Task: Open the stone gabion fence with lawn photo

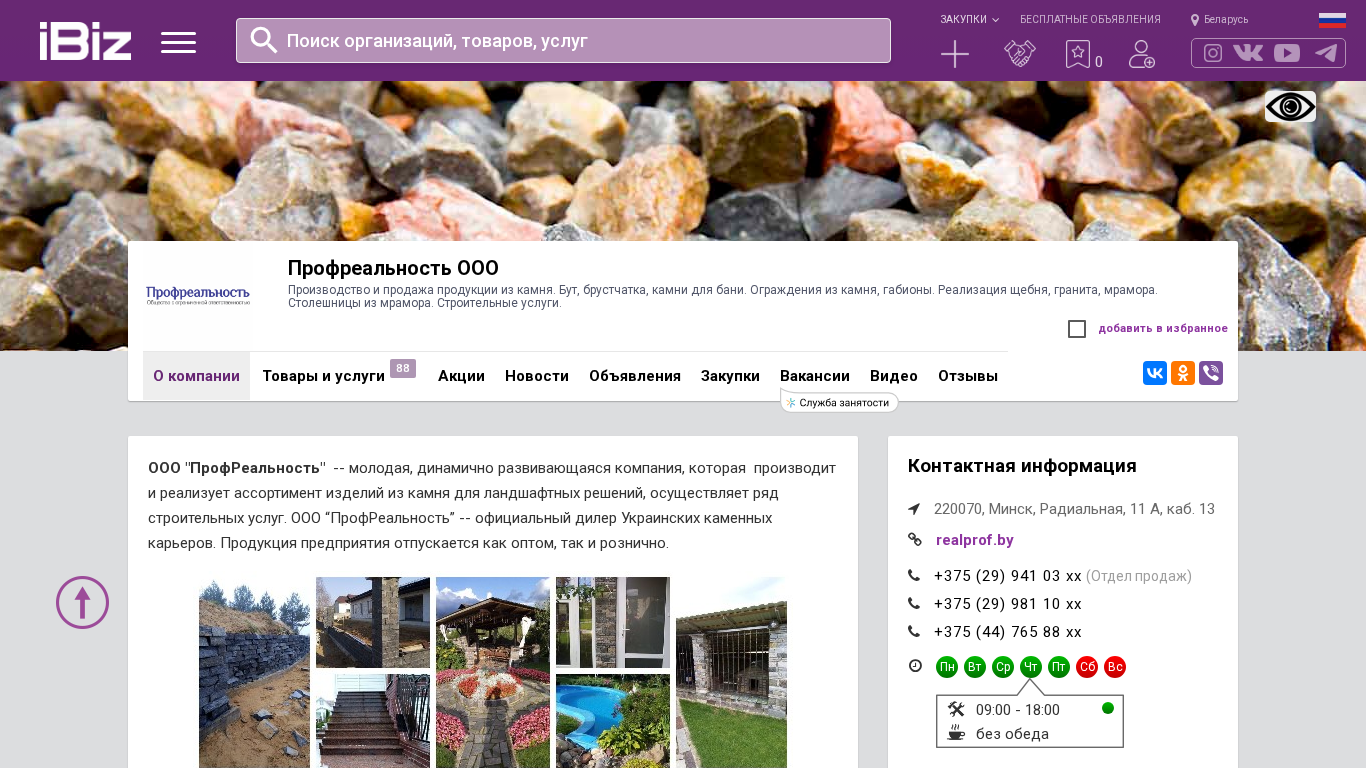Action: [731, 673]
